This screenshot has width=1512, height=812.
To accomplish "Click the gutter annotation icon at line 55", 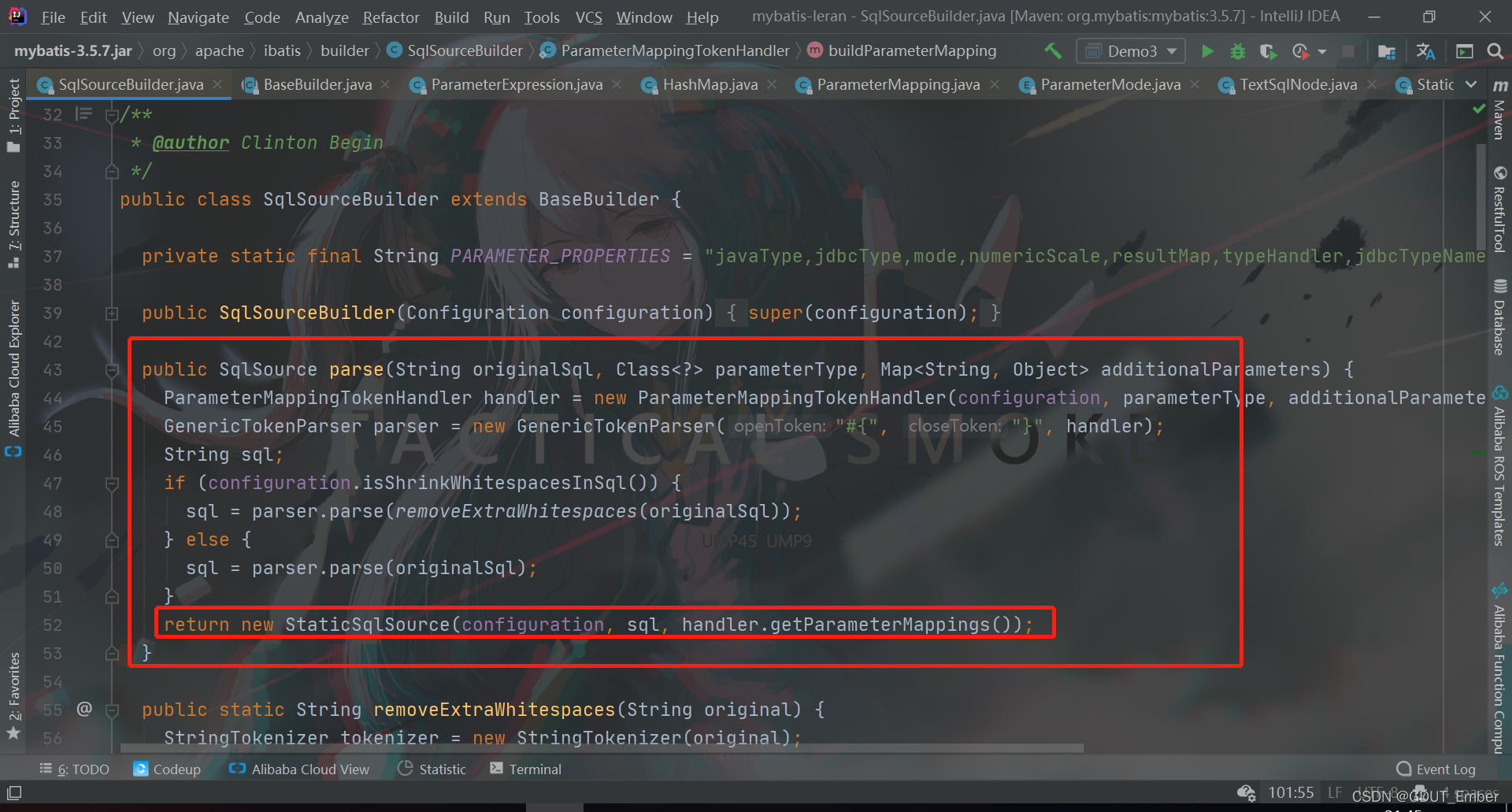I will pyautogui.click(x=84, y=709).
